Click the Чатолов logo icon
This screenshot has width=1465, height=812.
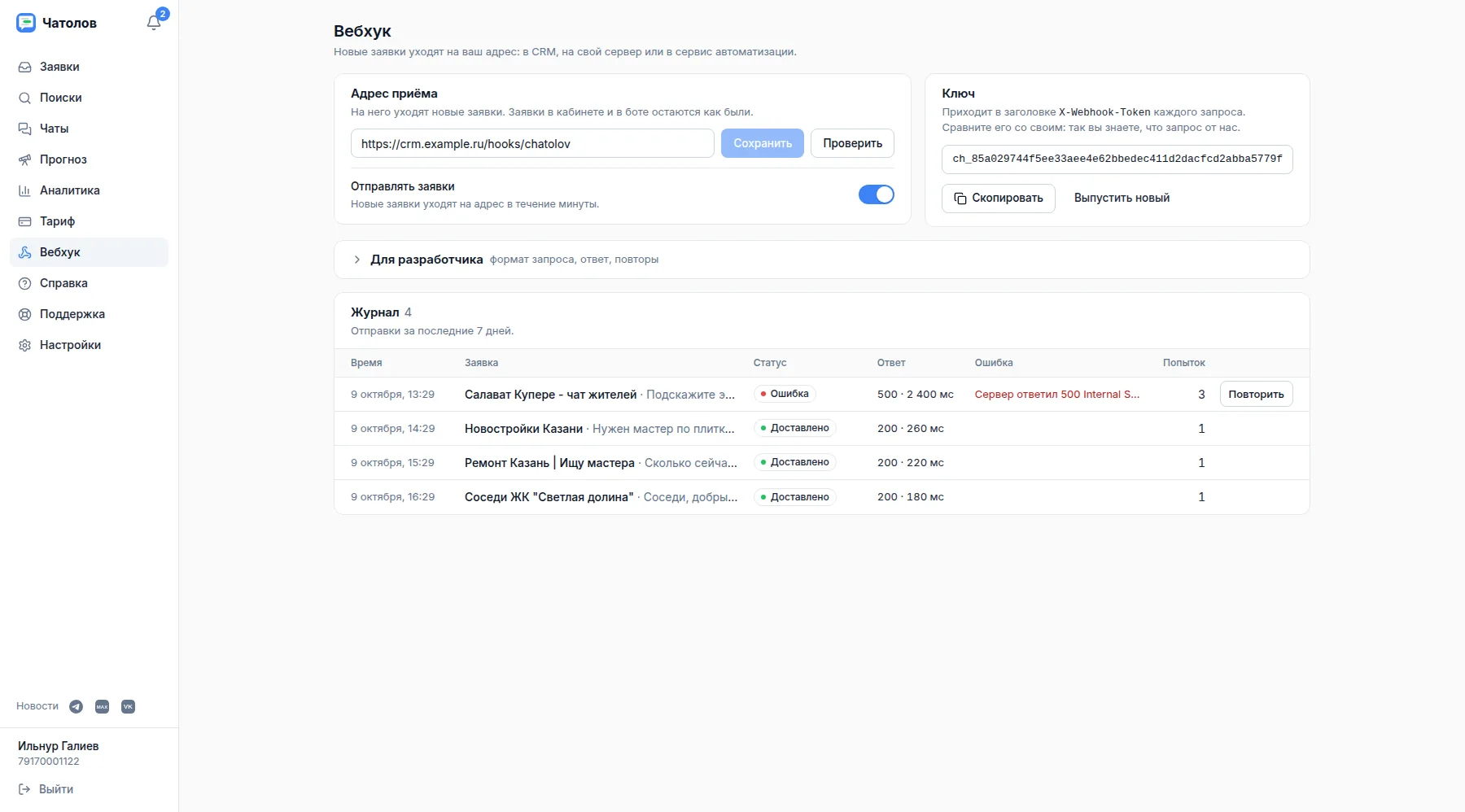coord(26,23)
